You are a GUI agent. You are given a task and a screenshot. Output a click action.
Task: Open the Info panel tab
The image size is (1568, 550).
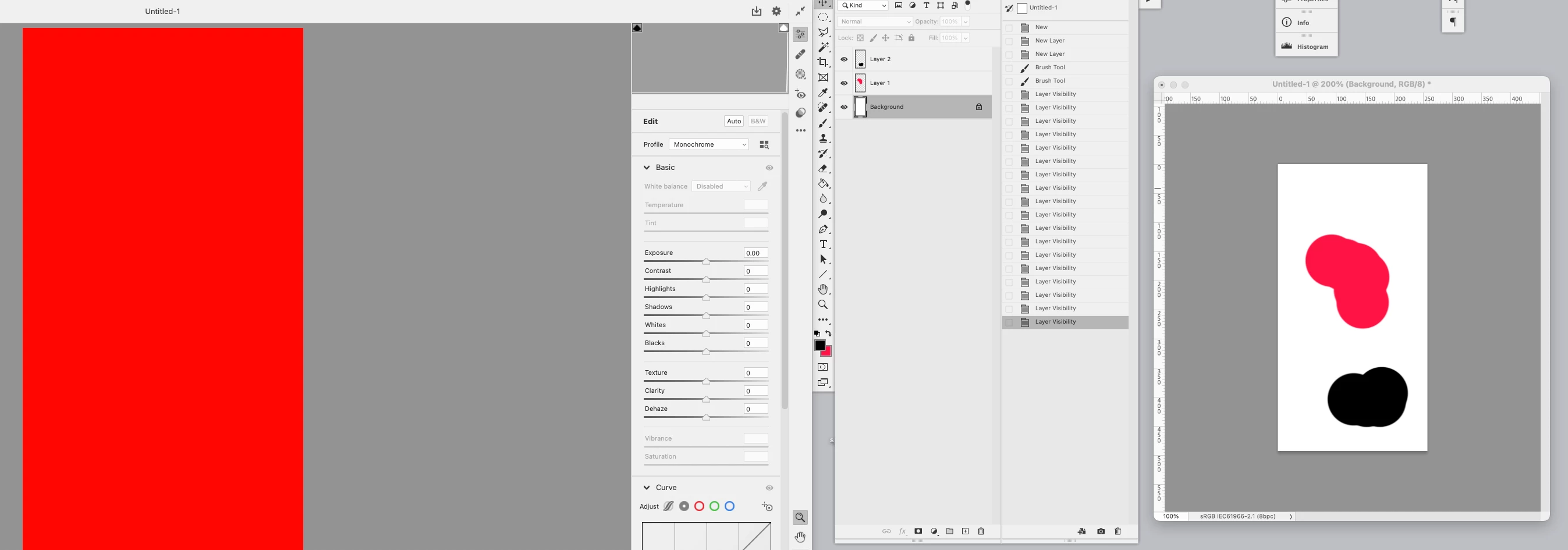pyautogui.click(x=1306, y=23)
